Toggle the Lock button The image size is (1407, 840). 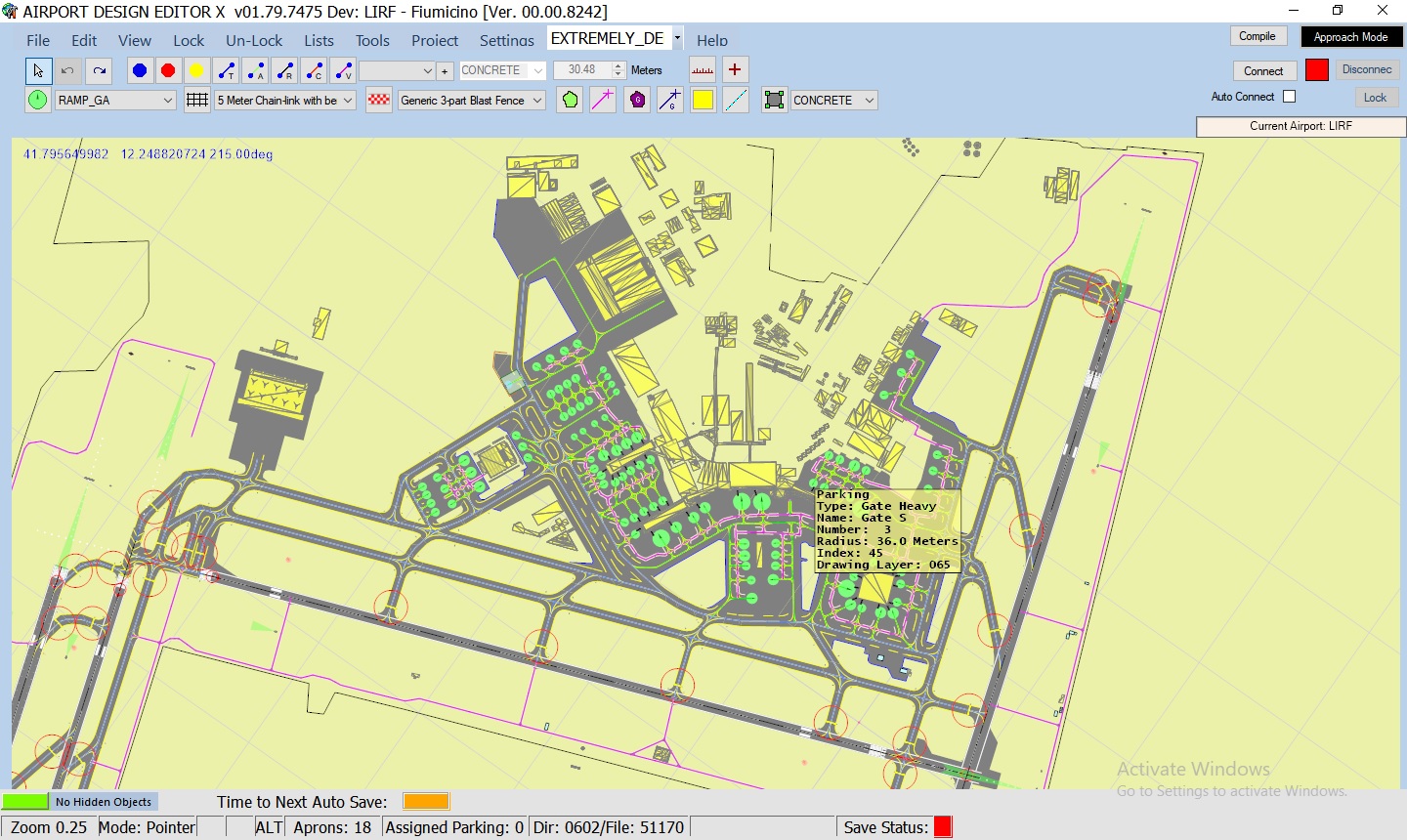coord(1376,98)
